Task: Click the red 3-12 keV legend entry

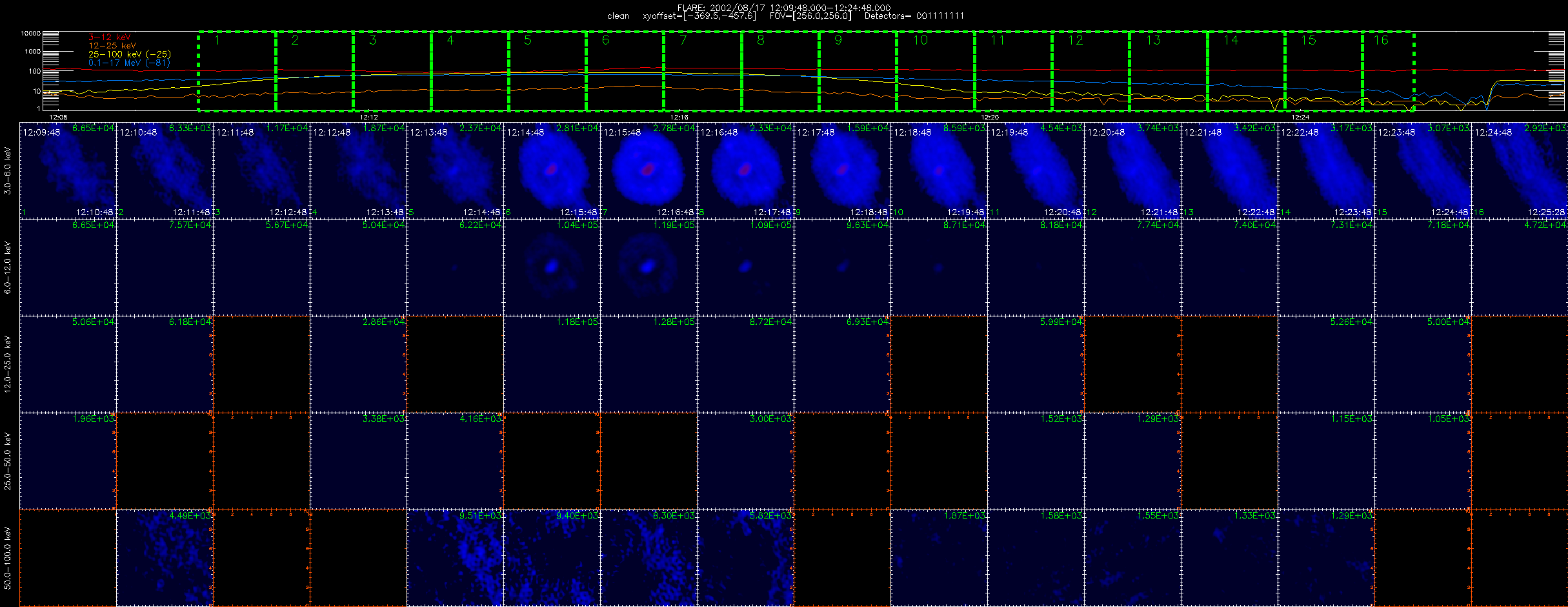Action: 109,37
